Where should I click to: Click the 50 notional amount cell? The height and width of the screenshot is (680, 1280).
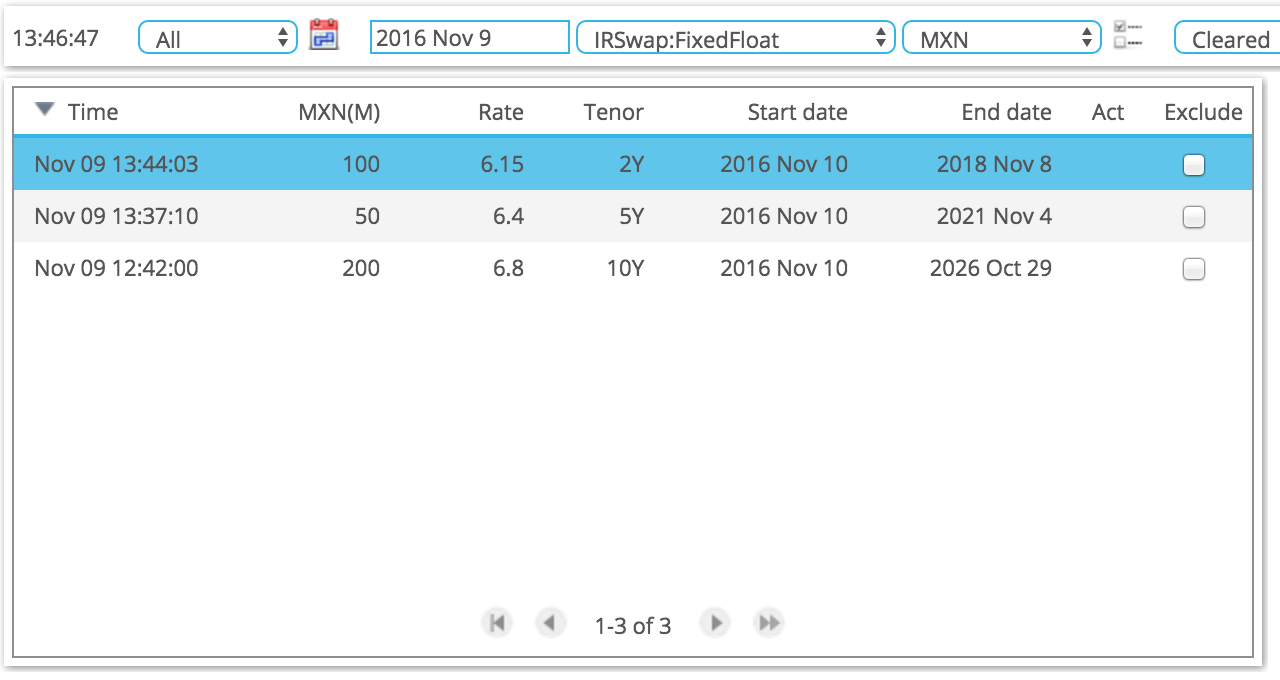tap(367, 216)
